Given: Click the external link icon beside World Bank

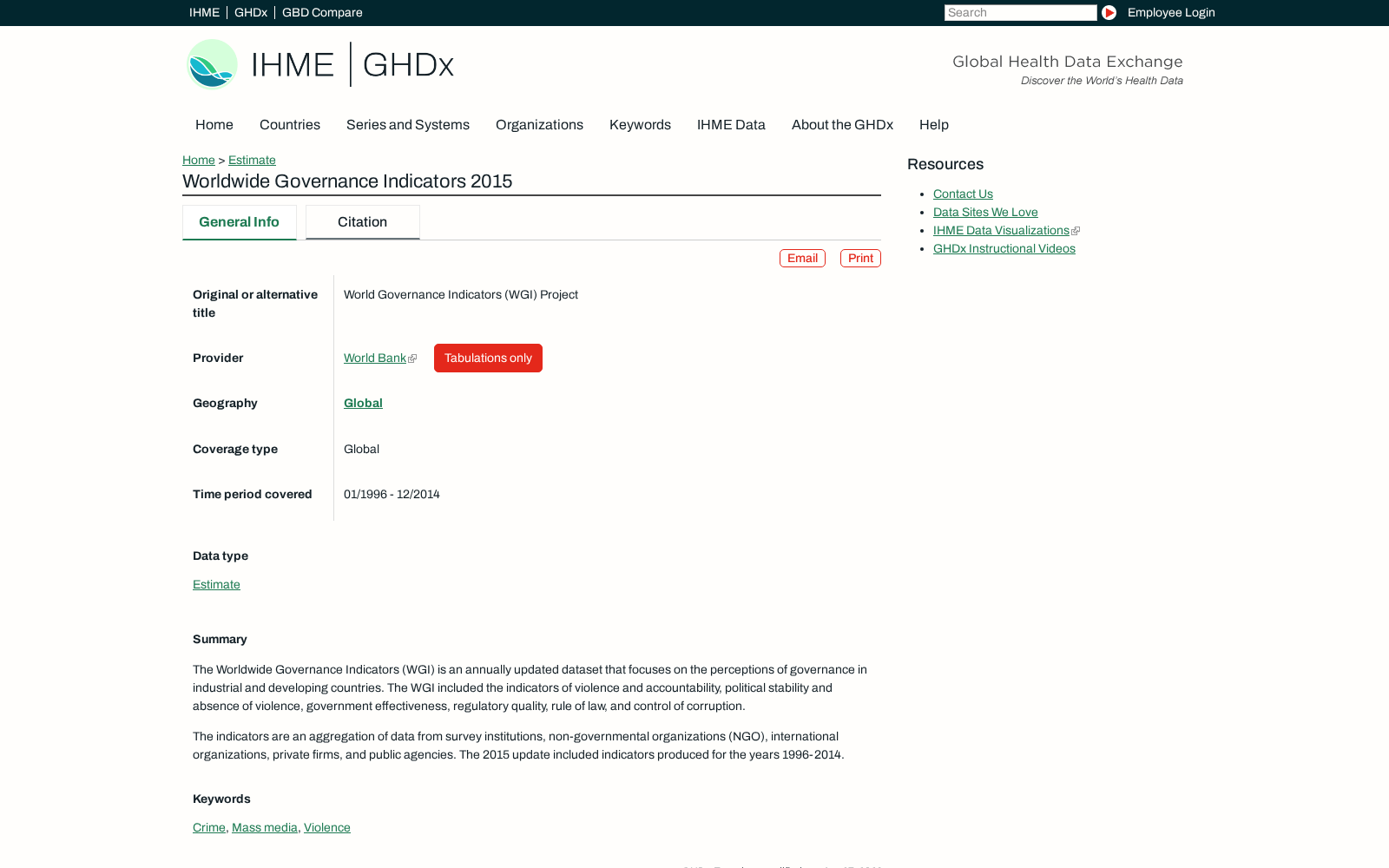Looking at the screenshot, I should pyautogui.click(x=412, y=358).
